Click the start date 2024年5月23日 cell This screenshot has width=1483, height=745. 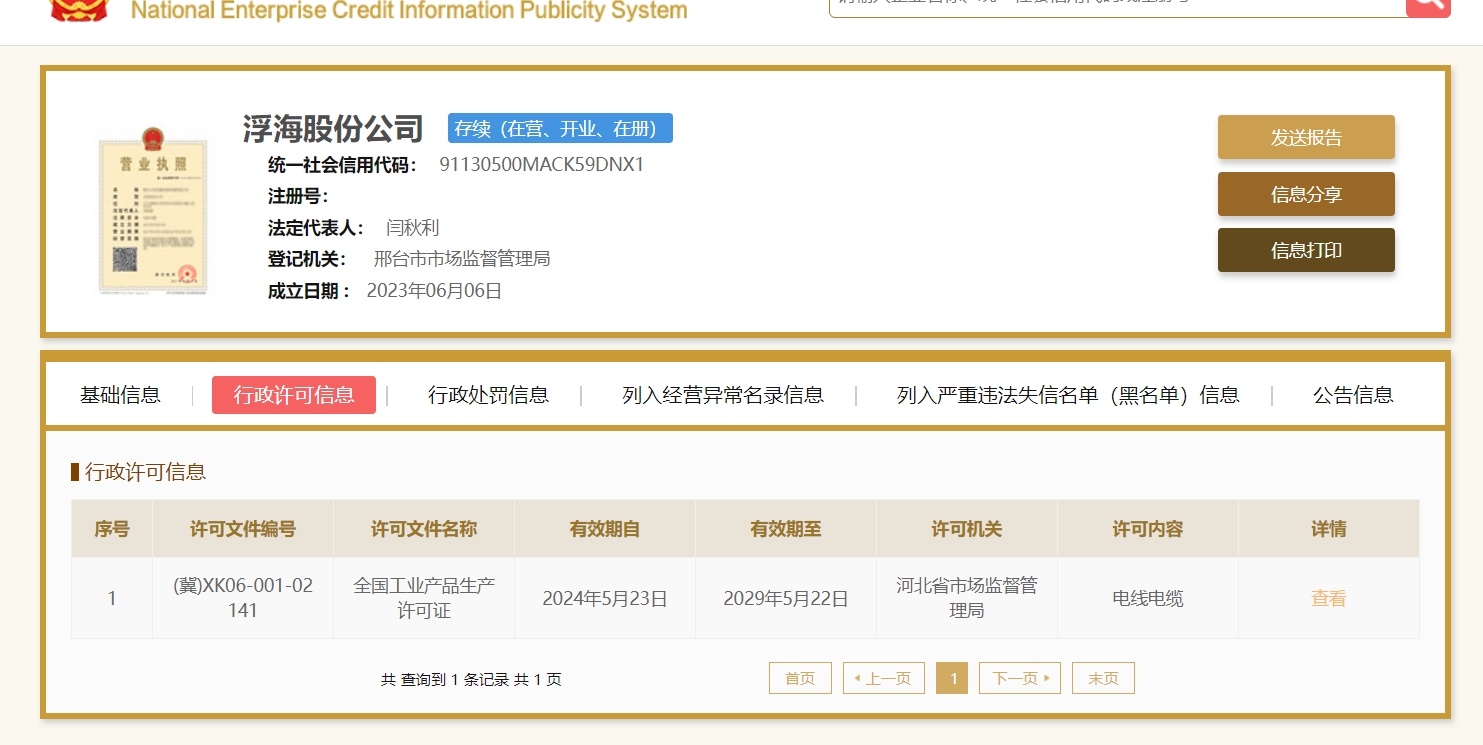[x=605, y=598]
